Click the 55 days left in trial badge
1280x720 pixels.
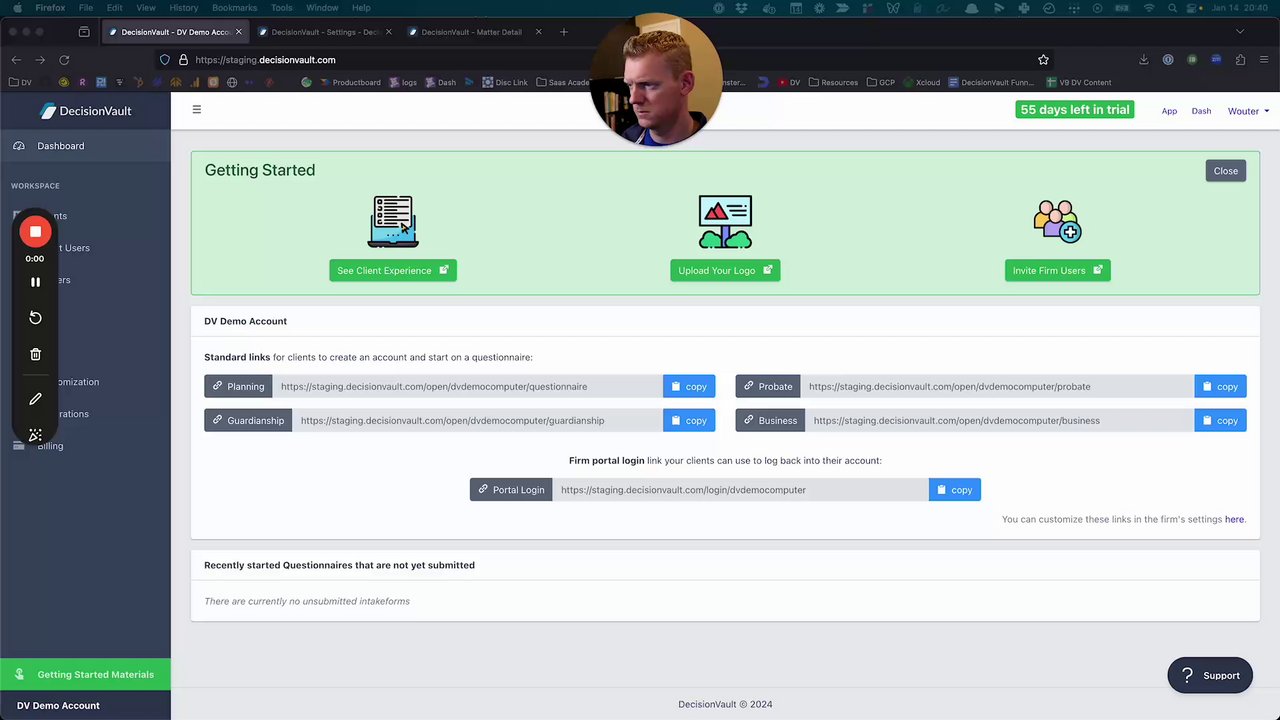[x=1075, y=110]
